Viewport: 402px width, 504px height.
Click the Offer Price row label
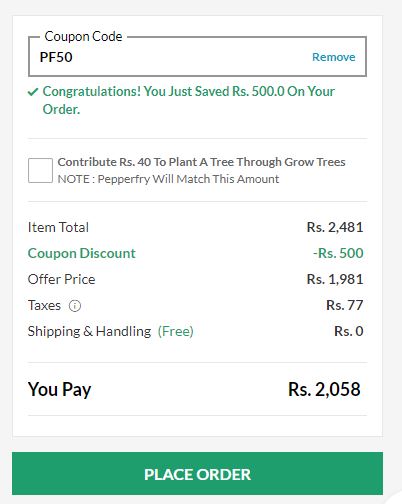[62, 279]
